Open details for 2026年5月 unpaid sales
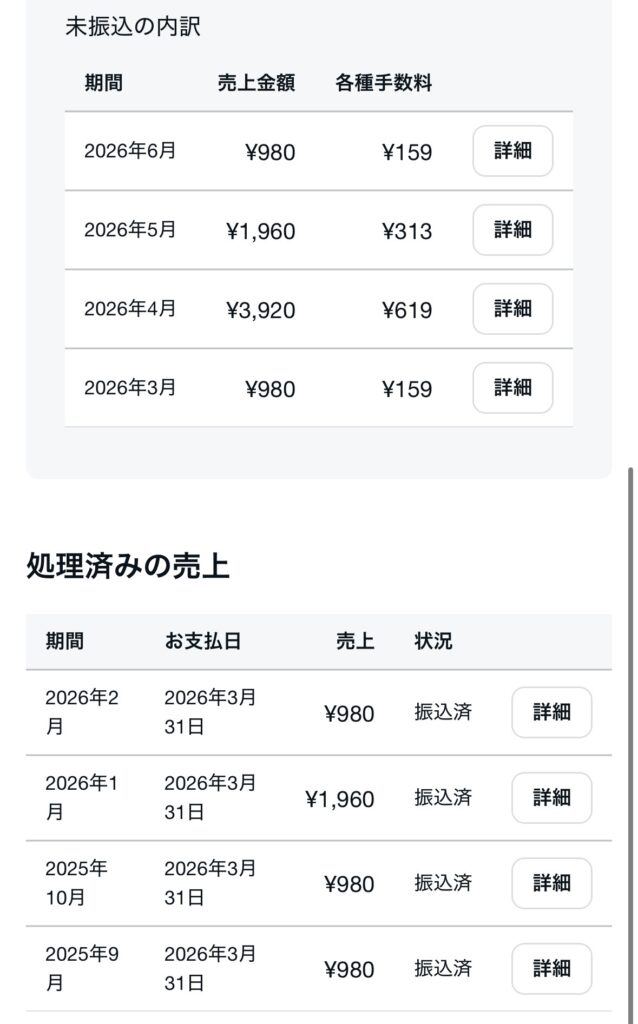This screenshot has height=1024, width=638. click(x=513, y=230)
